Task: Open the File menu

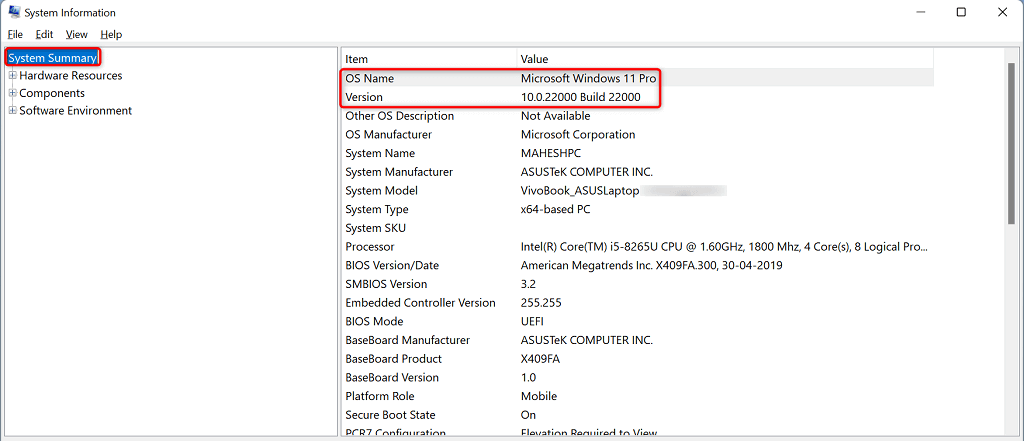Action: point(15,35)
